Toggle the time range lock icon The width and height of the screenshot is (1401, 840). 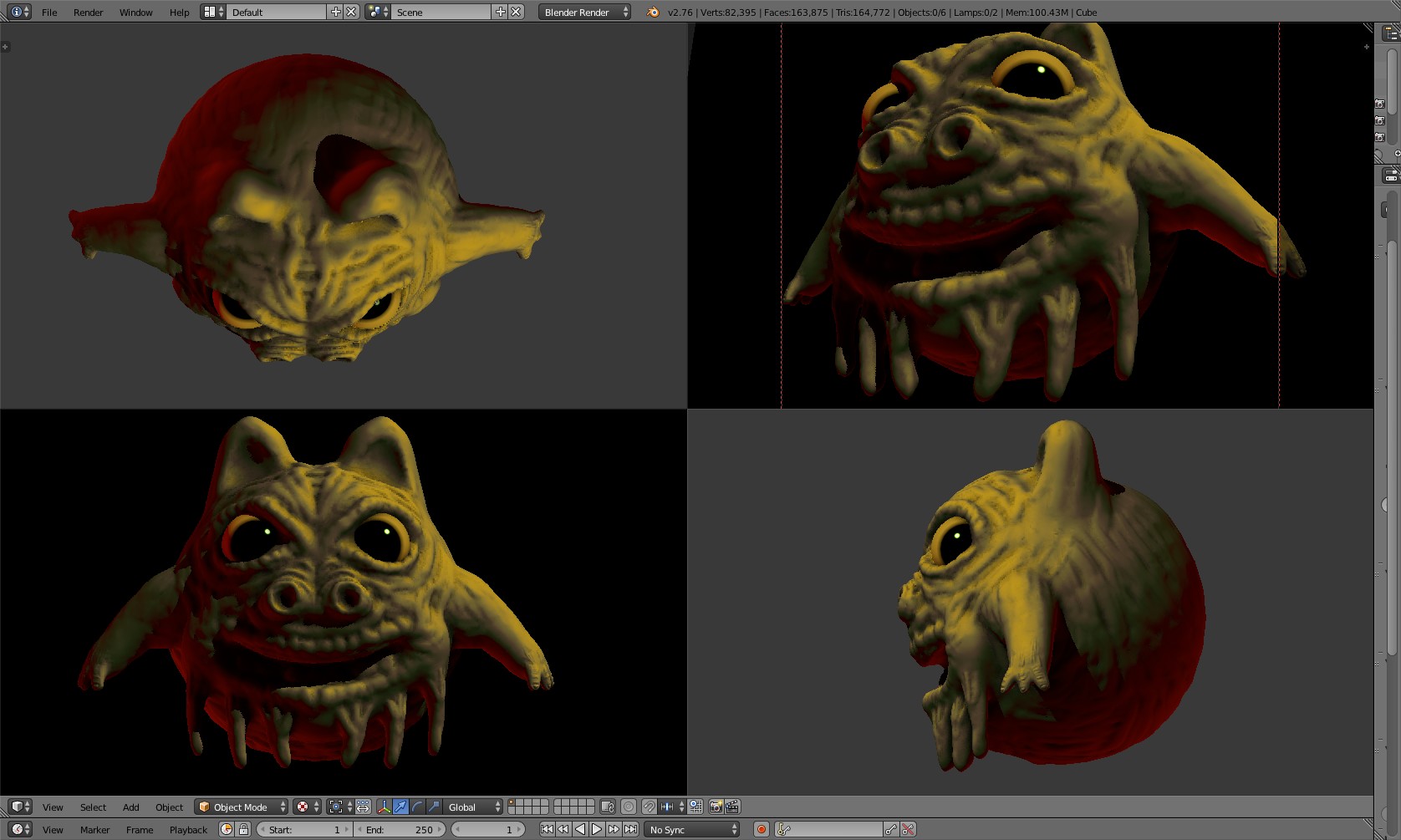pyautogui.click(x=243, y=829)
